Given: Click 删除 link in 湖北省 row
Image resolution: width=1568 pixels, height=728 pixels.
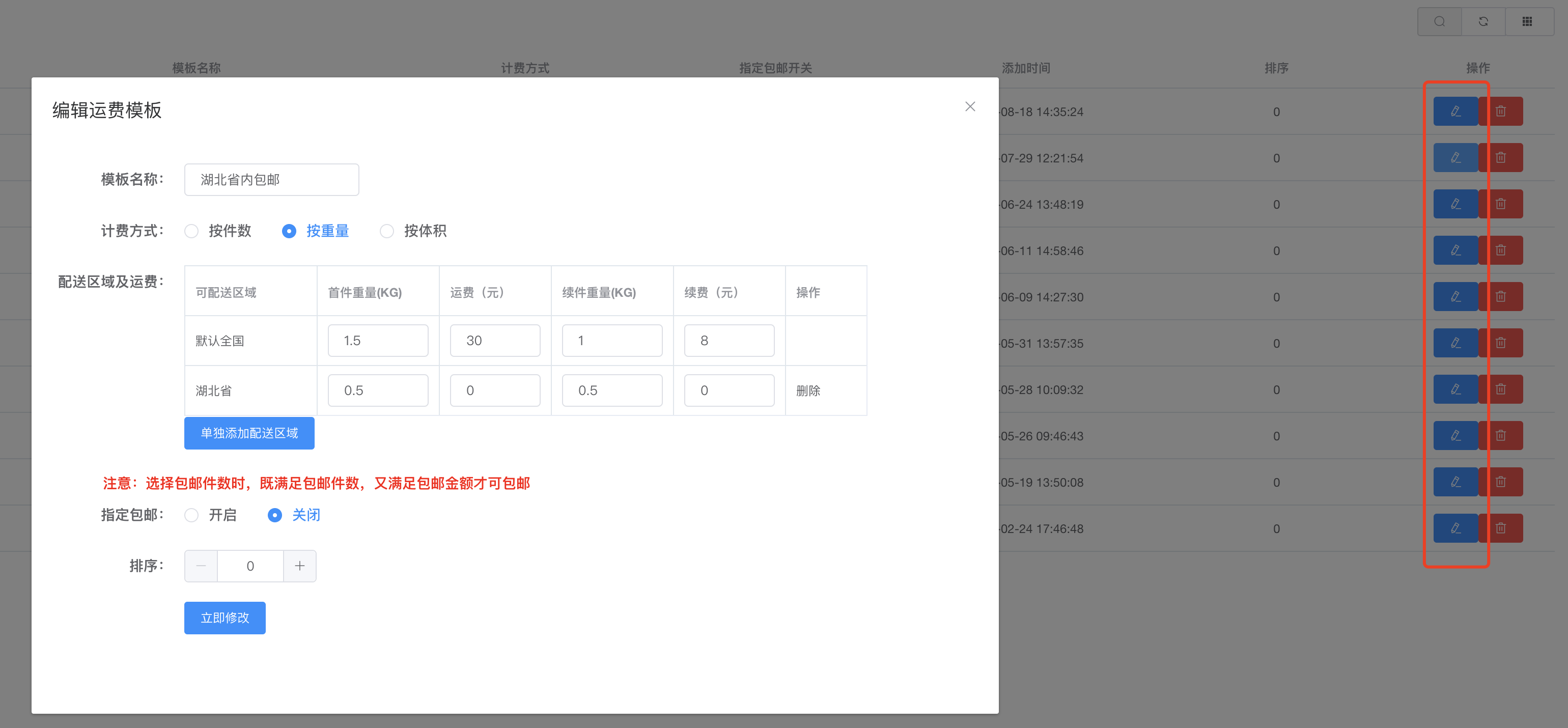Looking at the screenshot, I should tap(808, 391).
